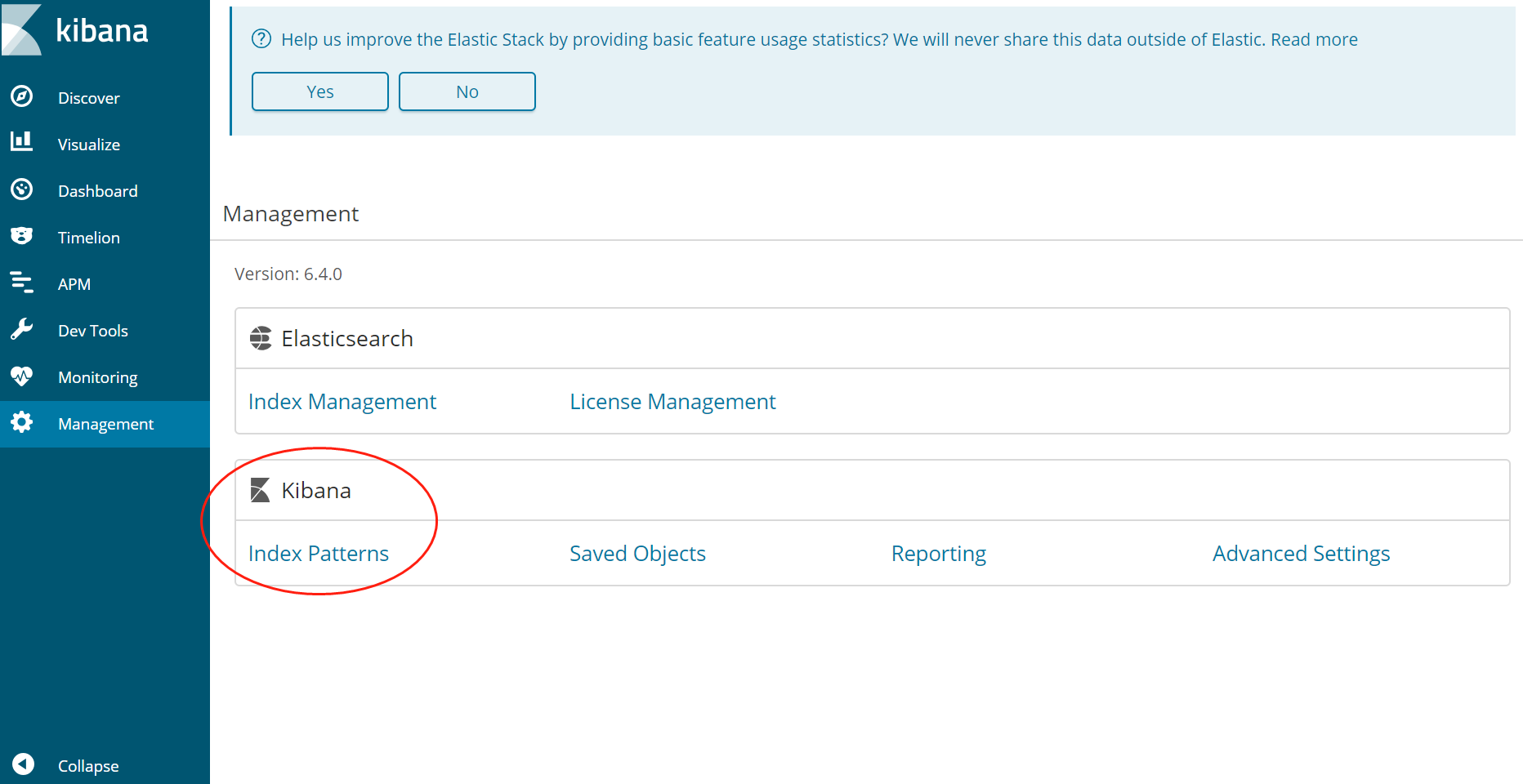
Task: Click the Management page heading
Action: tap(290, 214)
